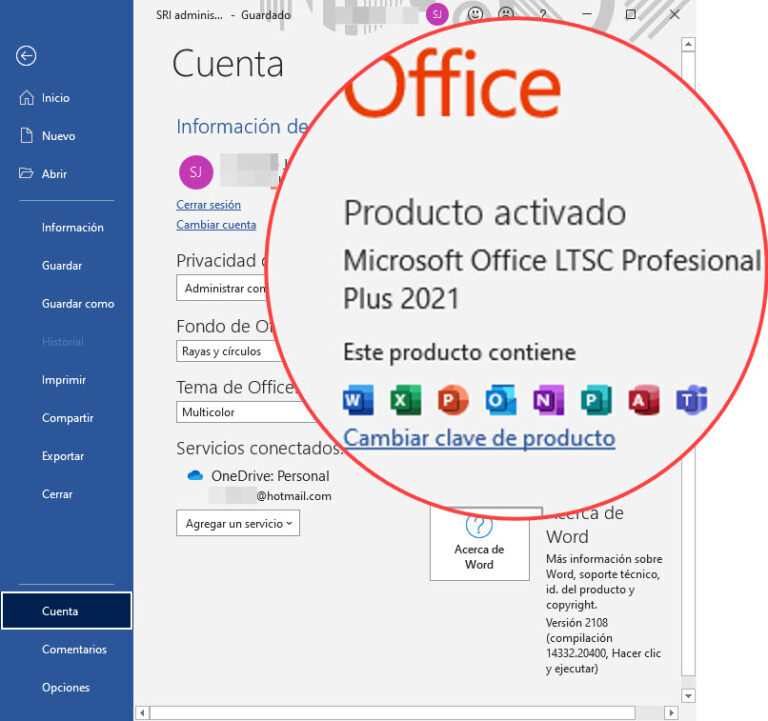The height and width of the screenshot is (721, 768).
Task: Click the sad face feedback icon
Action: point(506,14)
